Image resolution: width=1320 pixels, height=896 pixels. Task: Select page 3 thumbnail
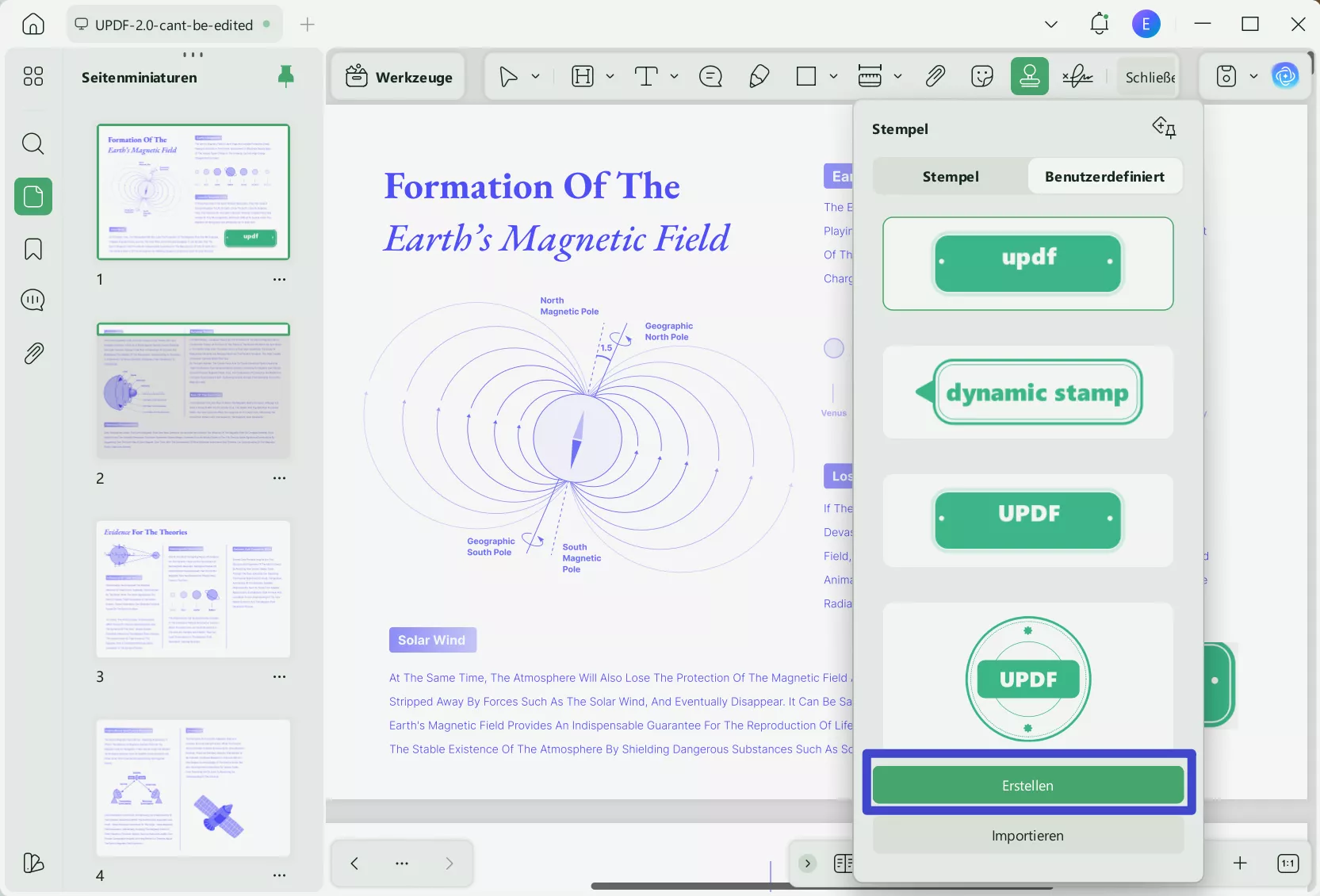coord(193,589)
